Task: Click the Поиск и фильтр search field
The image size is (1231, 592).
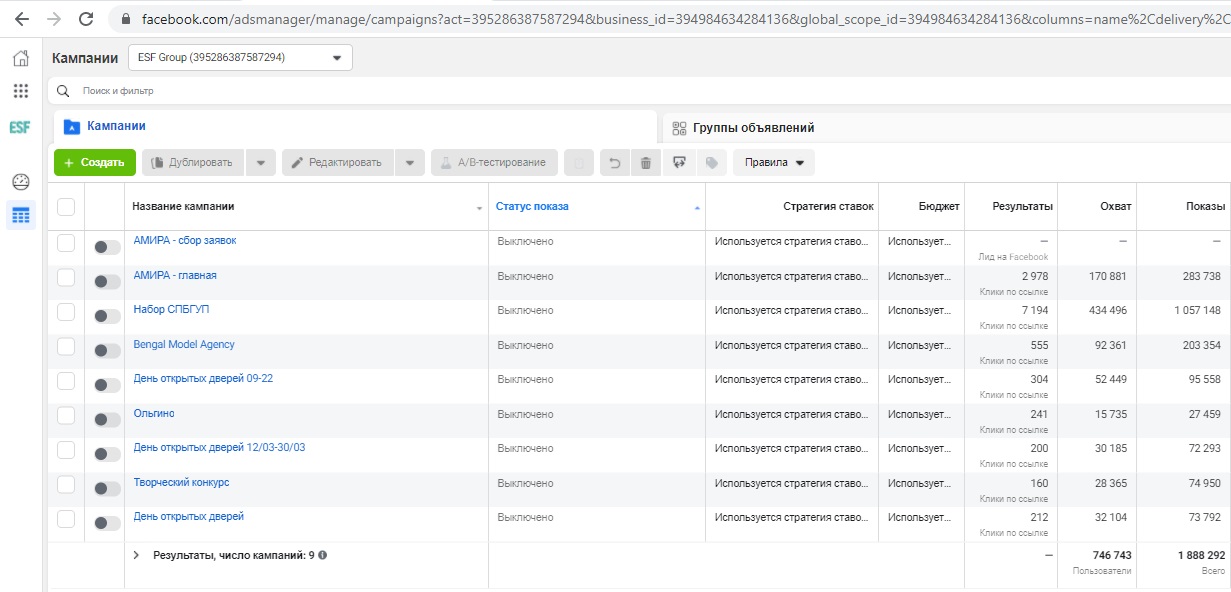Action: click(x=640, y=91)
